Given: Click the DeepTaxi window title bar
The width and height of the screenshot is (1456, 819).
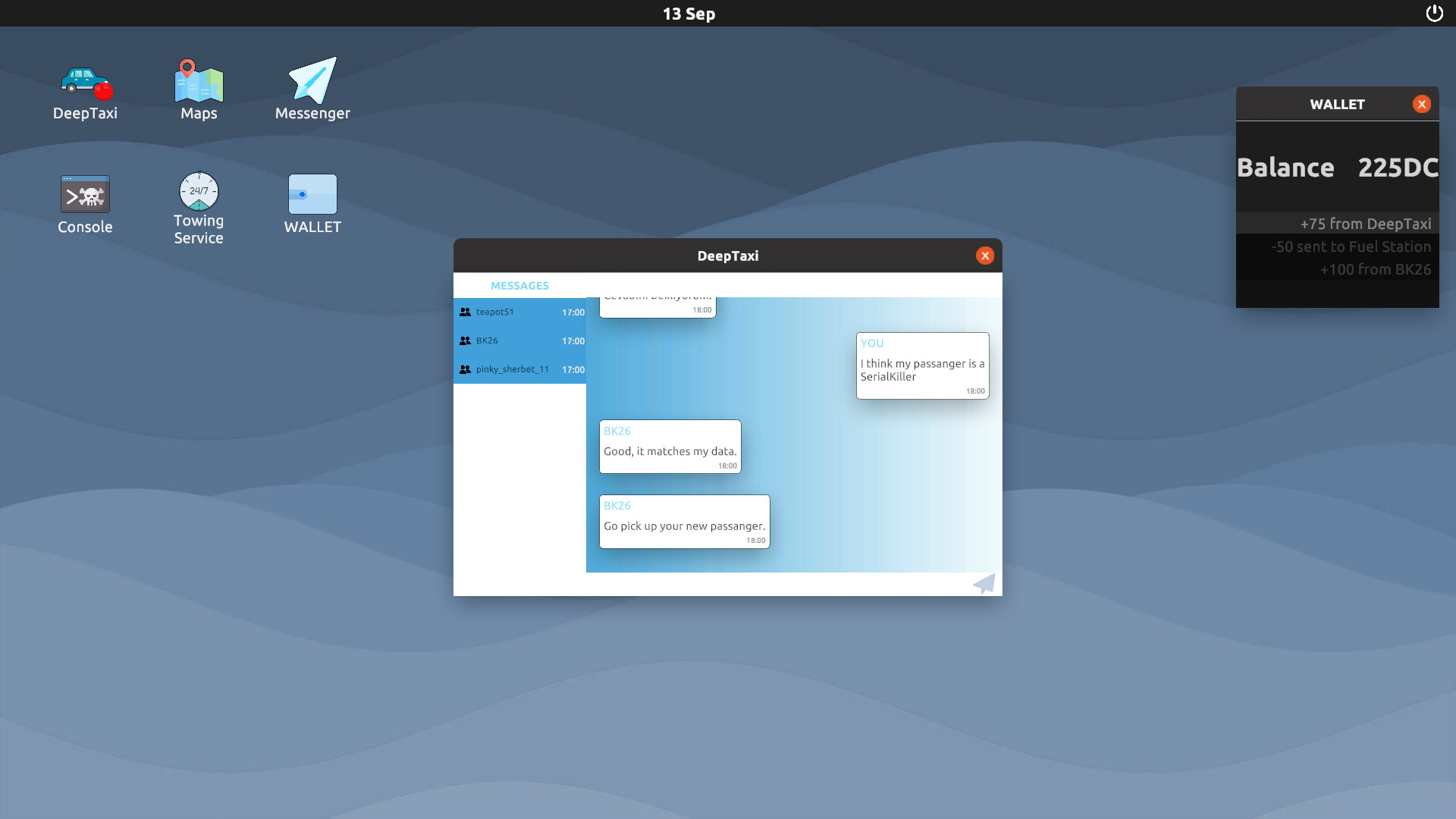Looking at the screenshot, I should [727, 256].
